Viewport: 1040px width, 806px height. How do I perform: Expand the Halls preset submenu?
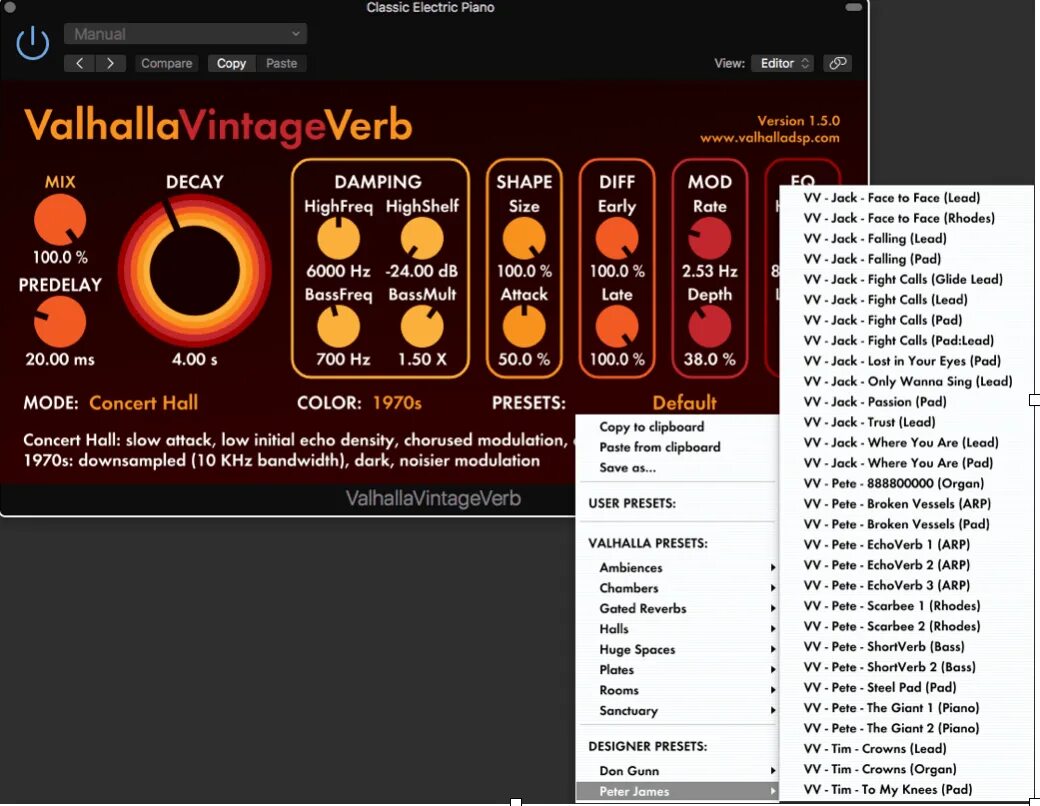[x=677, y=629]
